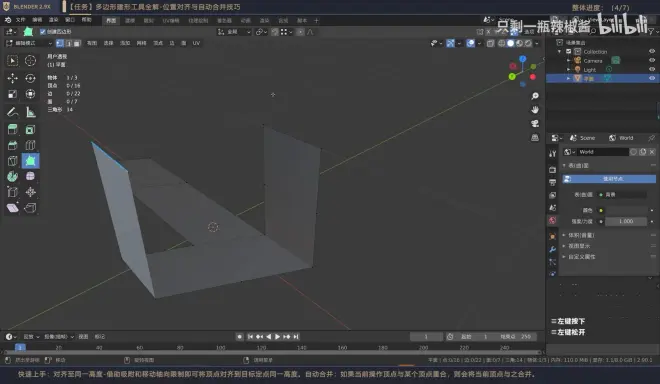Open the Edit Mode dropdown

coord(29,43)
